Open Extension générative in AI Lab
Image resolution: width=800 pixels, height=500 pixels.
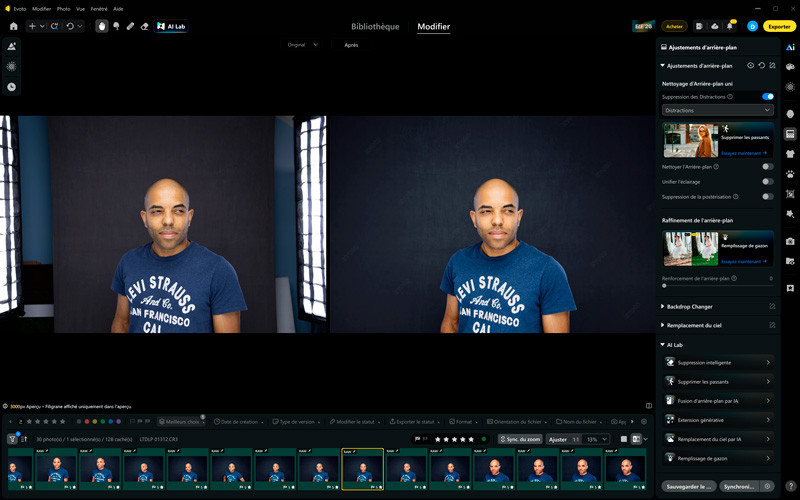718,420
